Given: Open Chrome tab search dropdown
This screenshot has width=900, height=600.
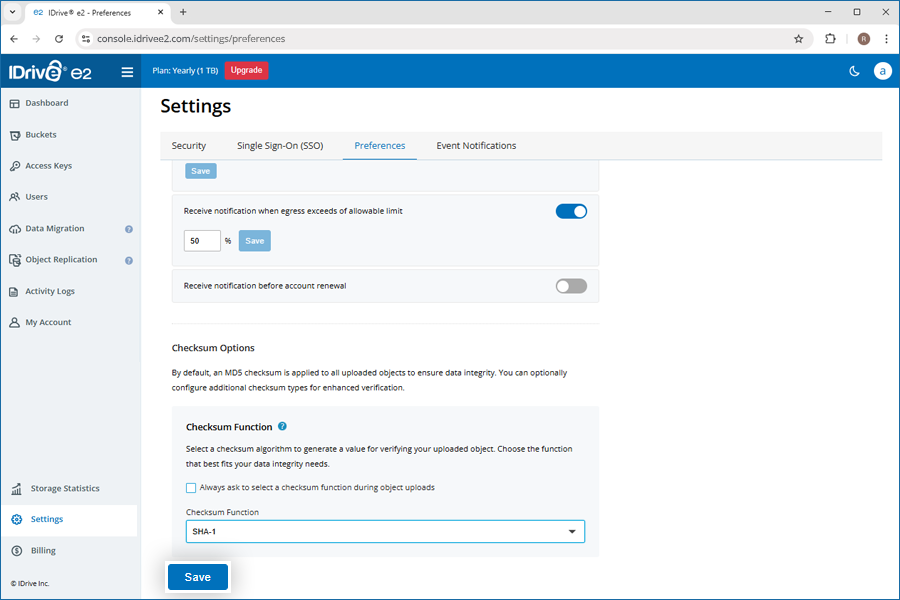Looking at the screenshot, I should 11,12.
